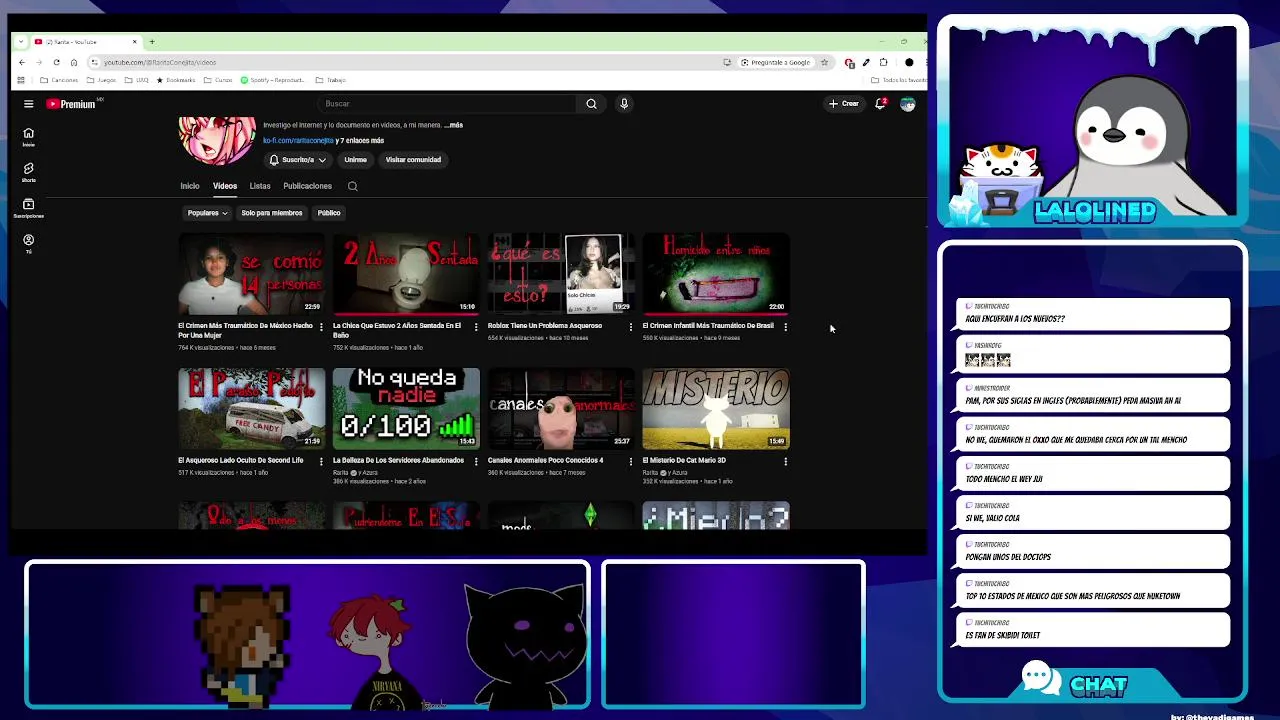Expand the Suscrito/a notification dropdown
Viewport: 1280px width, 720px height.
297,160
